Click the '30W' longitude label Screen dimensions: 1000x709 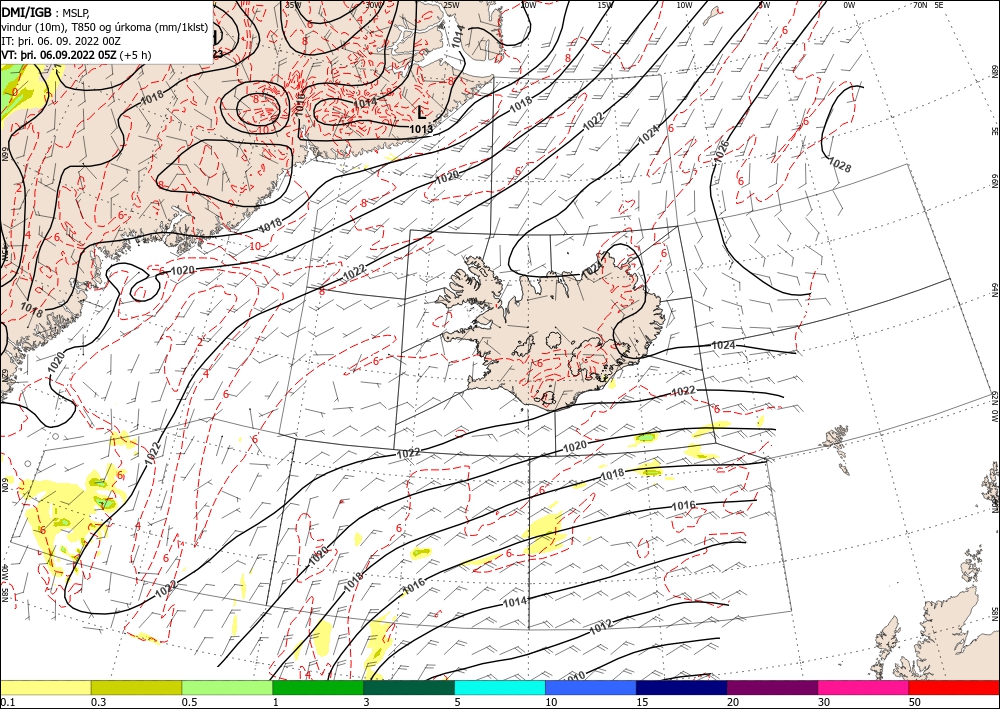pyautogui.click(x=374, y=5)
